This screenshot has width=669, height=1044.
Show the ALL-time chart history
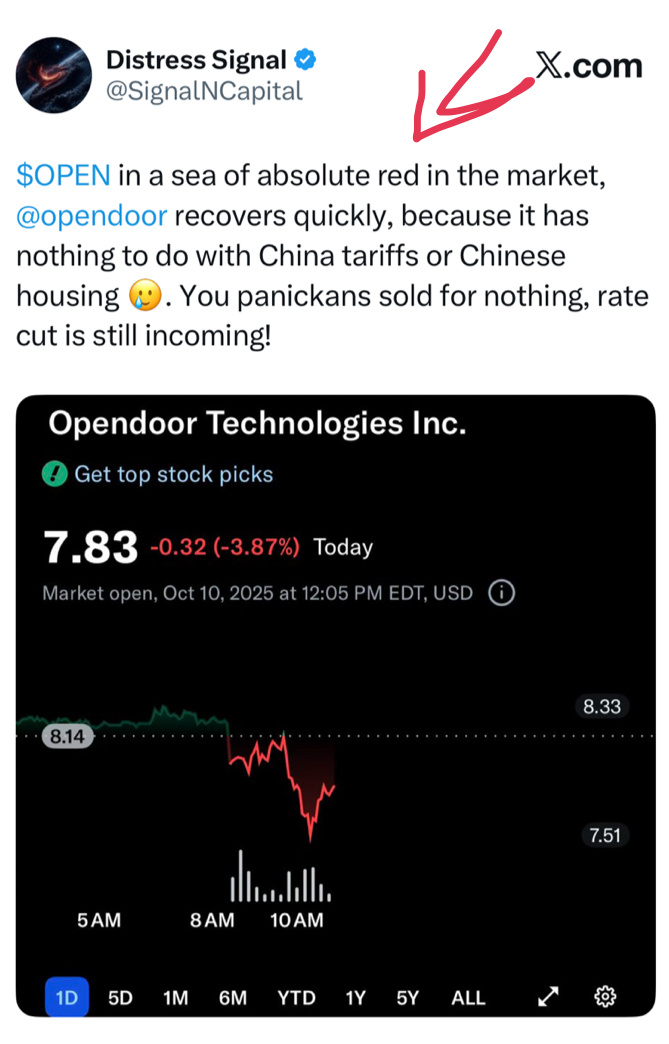[x=467, y=996]
